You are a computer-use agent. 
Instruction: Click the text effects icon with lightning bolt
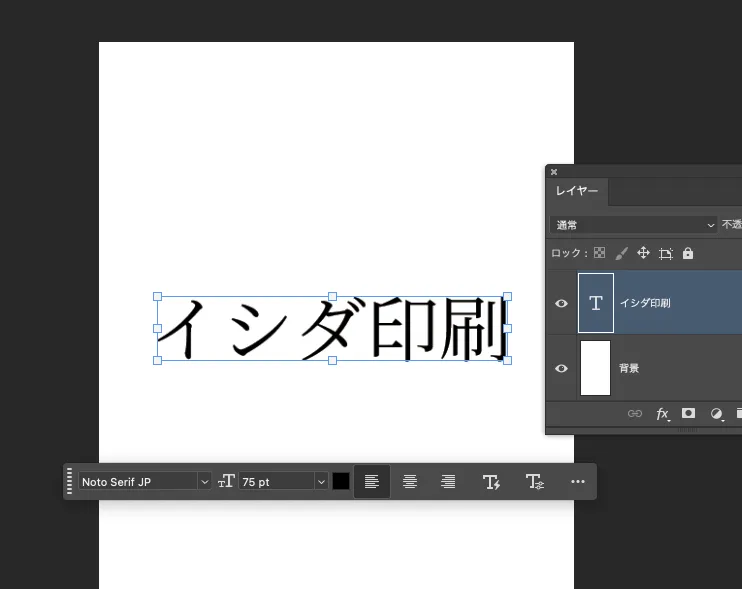pos(491,482)
